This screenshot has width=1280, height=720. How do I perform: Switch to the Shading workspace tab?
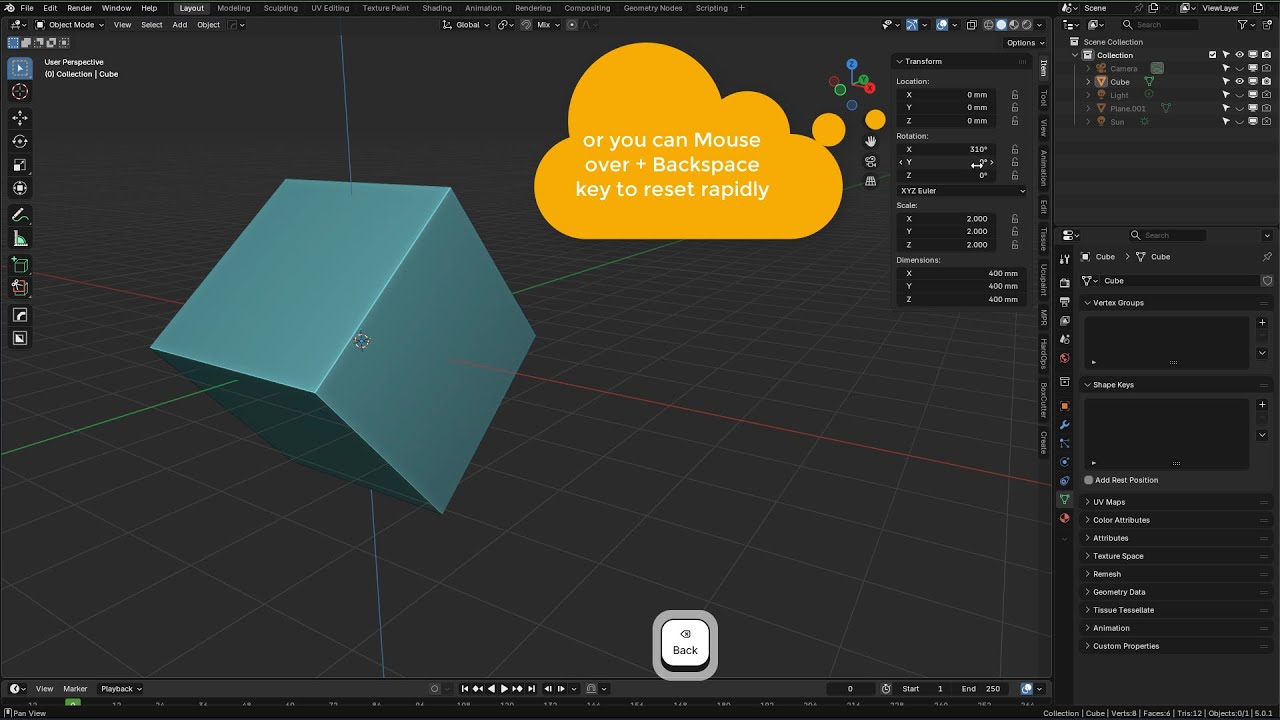(436, 8)
